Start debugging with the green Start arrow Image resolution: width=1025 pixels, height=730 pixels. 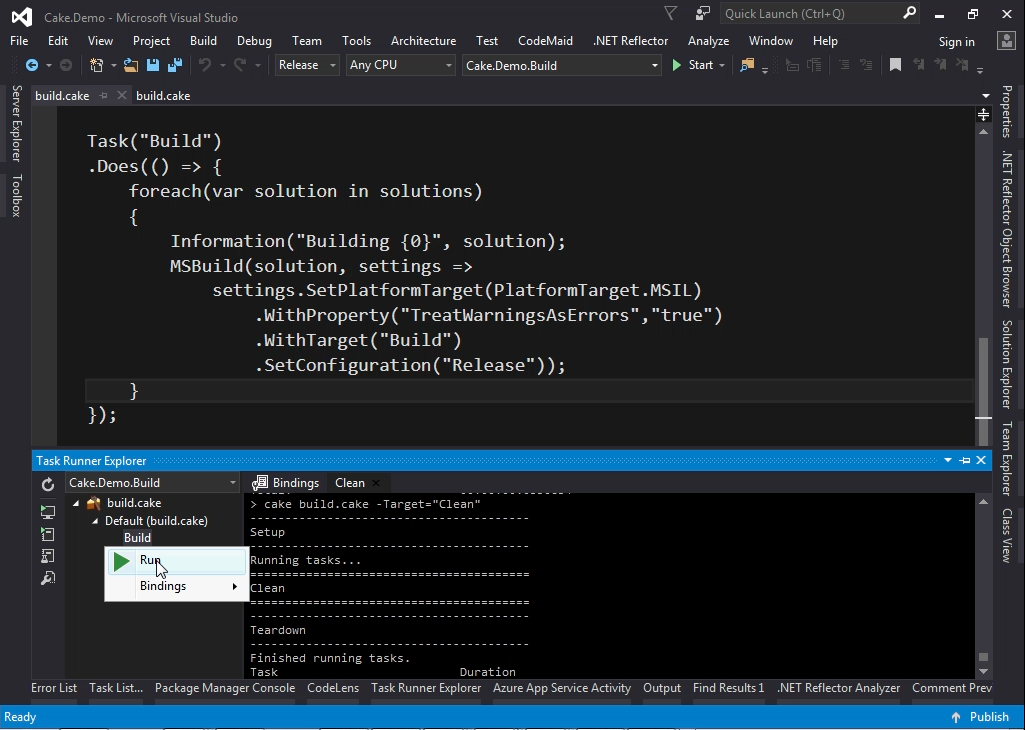click(x=677, y=65)
